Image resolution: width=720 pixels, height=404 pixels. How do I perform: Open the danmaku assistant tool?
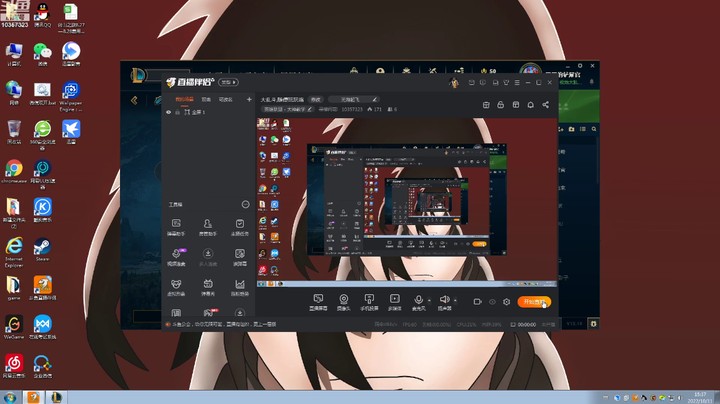(x=176, y=227)
